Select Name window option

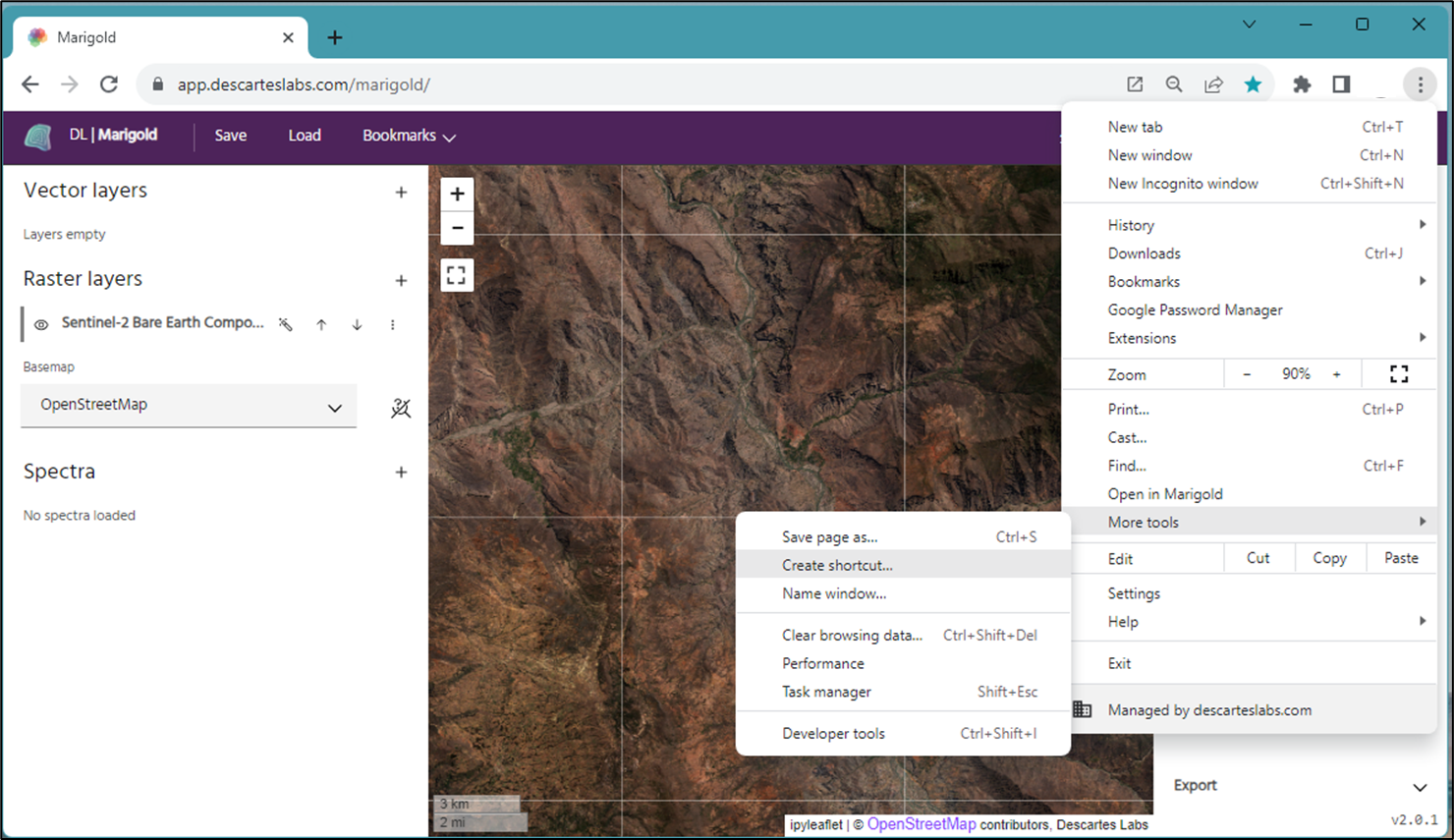pyautogui.click(x=903, y=594)
